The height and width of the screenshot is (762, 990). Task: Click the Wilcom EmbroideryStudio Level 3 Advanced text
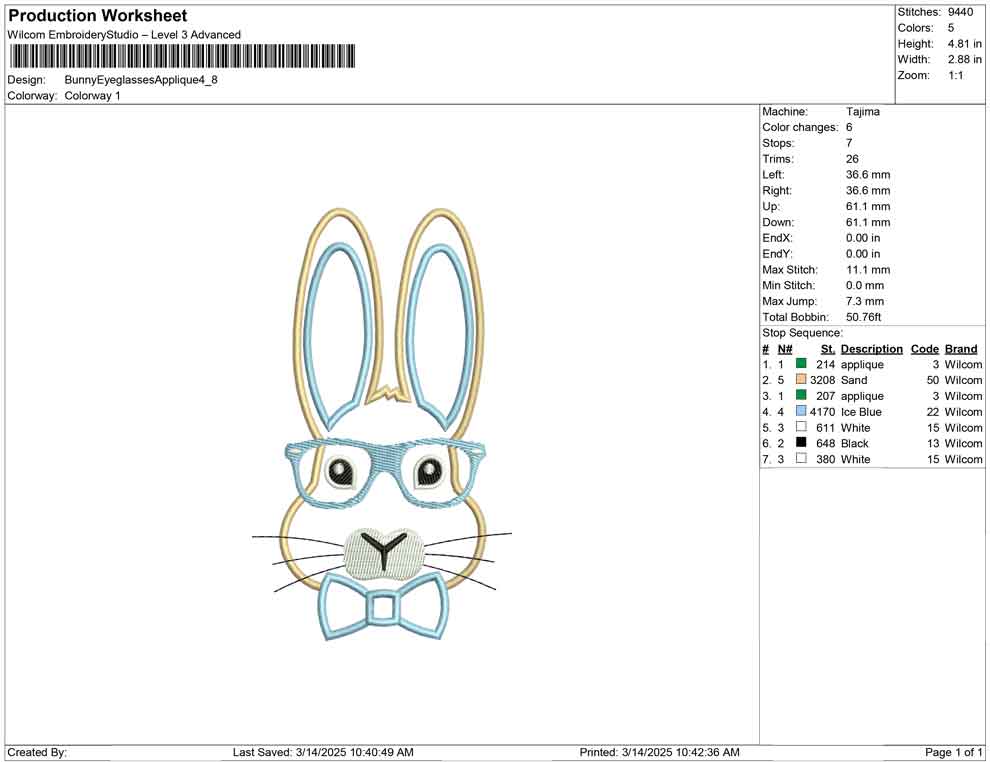124,35
